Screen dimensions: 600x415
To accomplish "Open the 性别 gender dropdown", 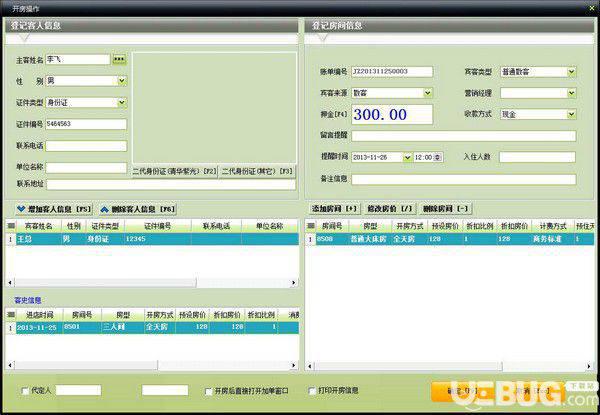I will 122,81.
